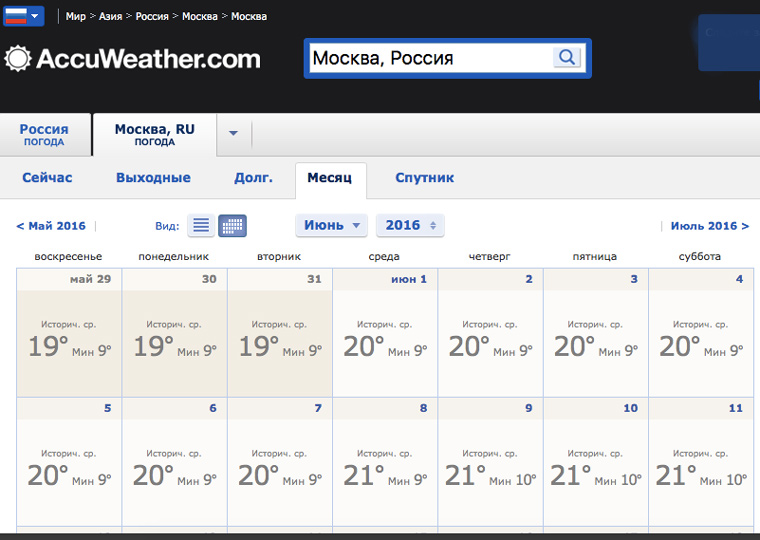Click the search field containing Москва, Россия

coord(430,58)
